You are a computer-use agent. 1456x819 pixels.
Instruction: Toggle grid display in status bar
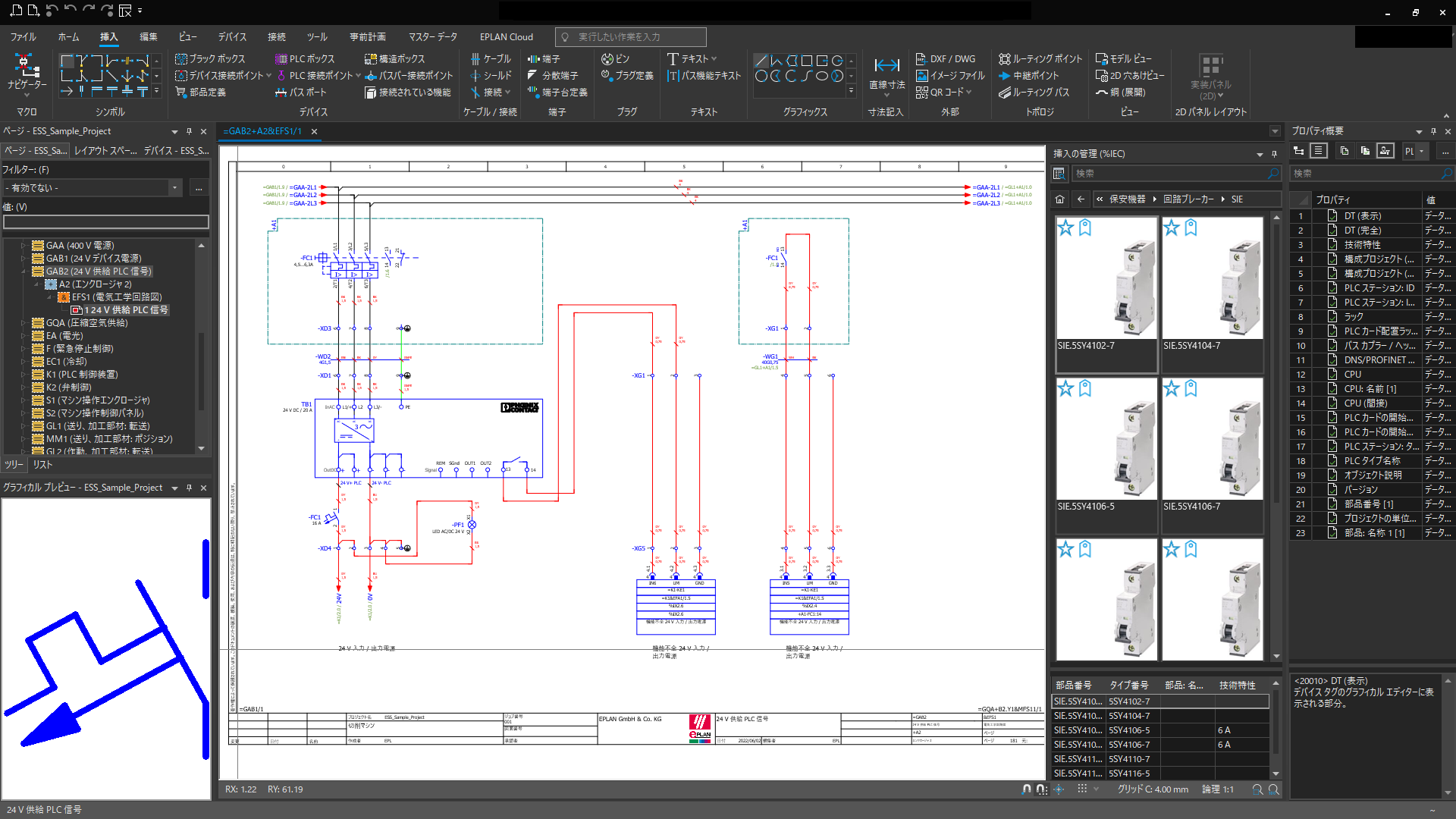[x=1082, y=789]
